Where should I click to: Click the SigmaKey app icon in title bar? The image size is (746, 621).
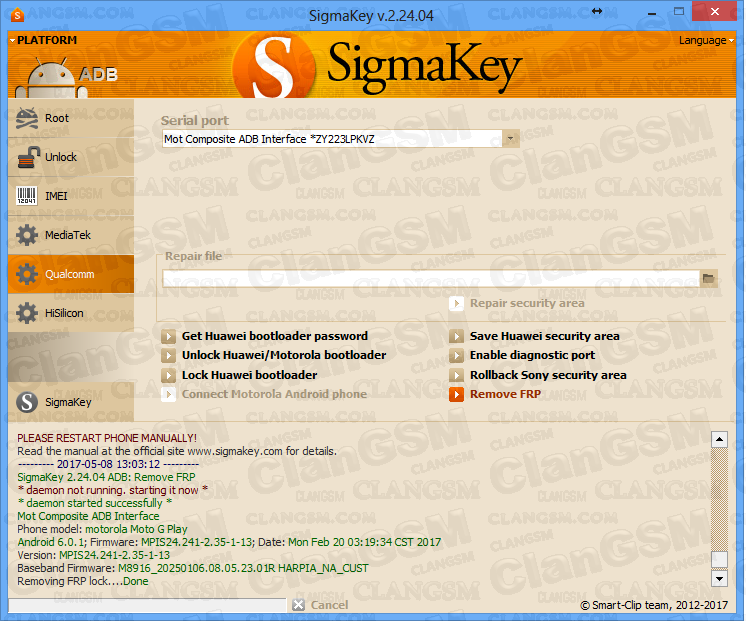tap(17, 15)
